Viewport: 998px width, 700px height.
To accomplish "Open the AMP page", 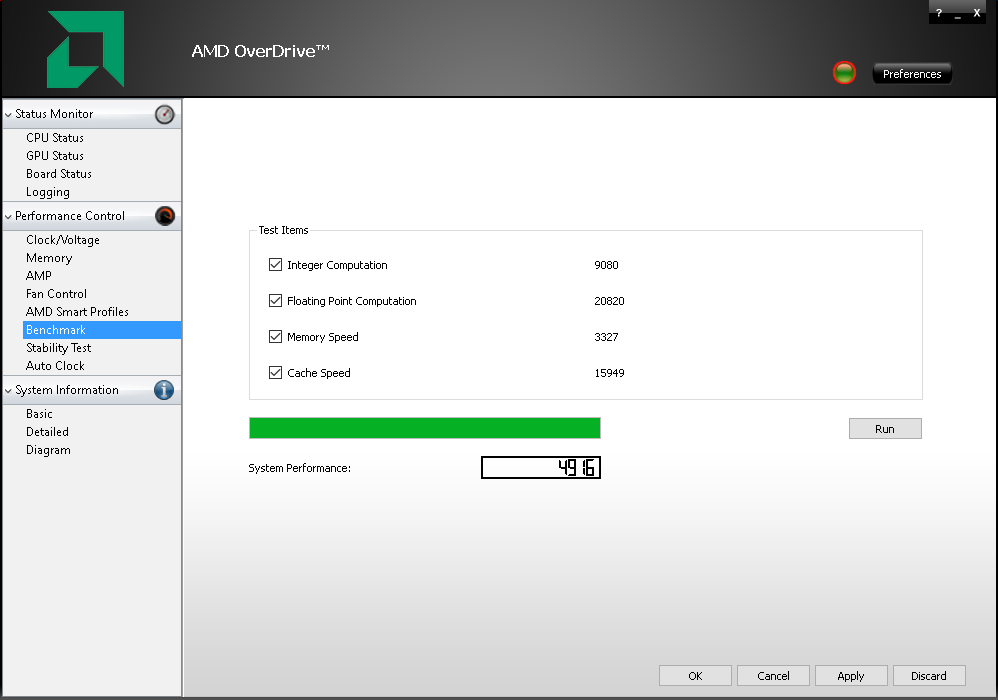I will [39, 276].
